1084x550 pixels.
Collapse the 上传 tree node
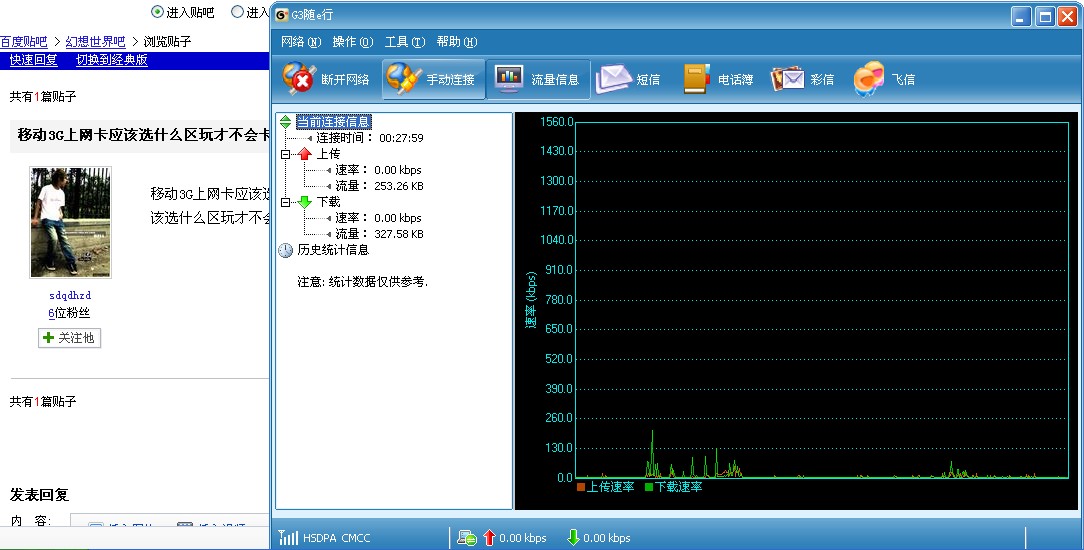286,154
